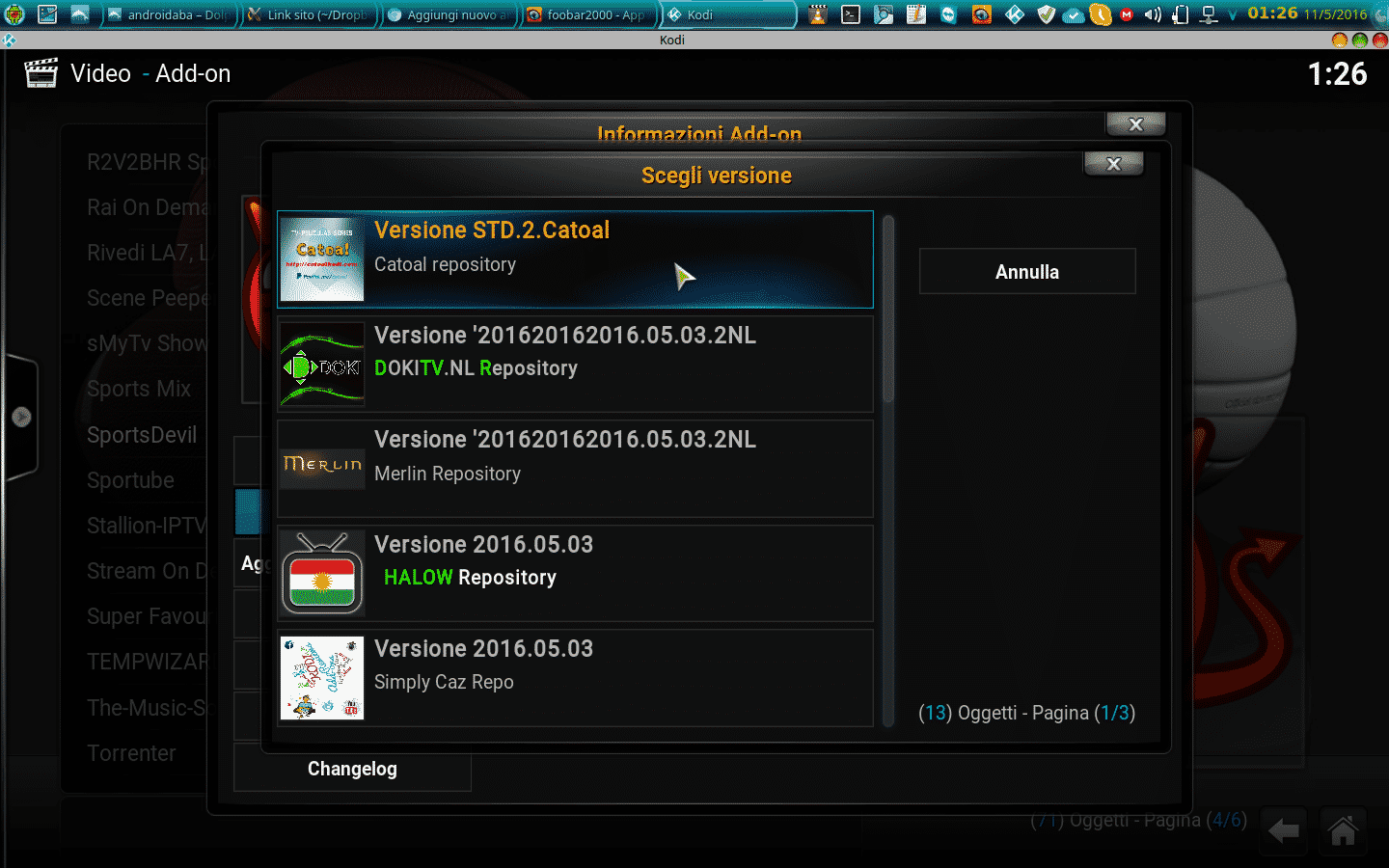Open the network connection tray icon

(1208, 14)
